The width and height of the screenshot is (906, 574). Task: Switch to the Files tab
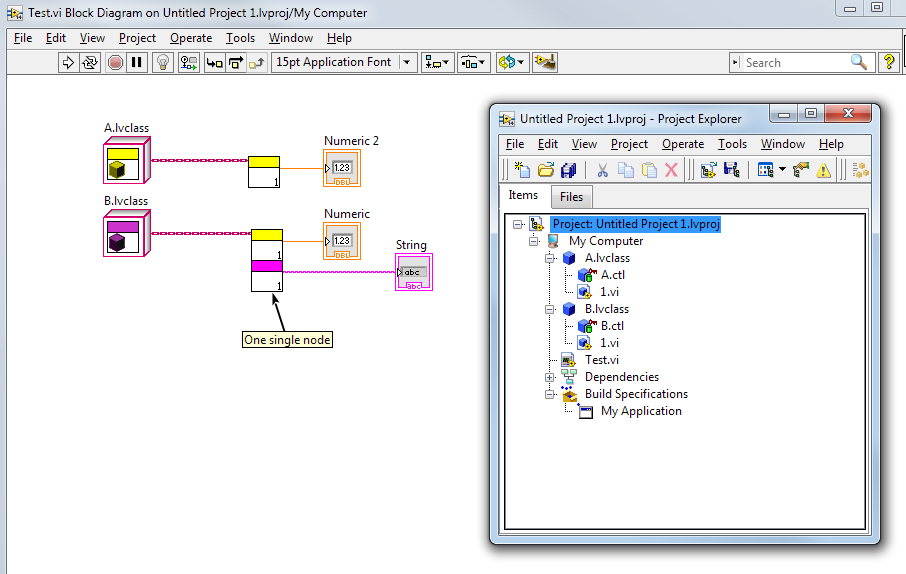(x=571, y=197)
